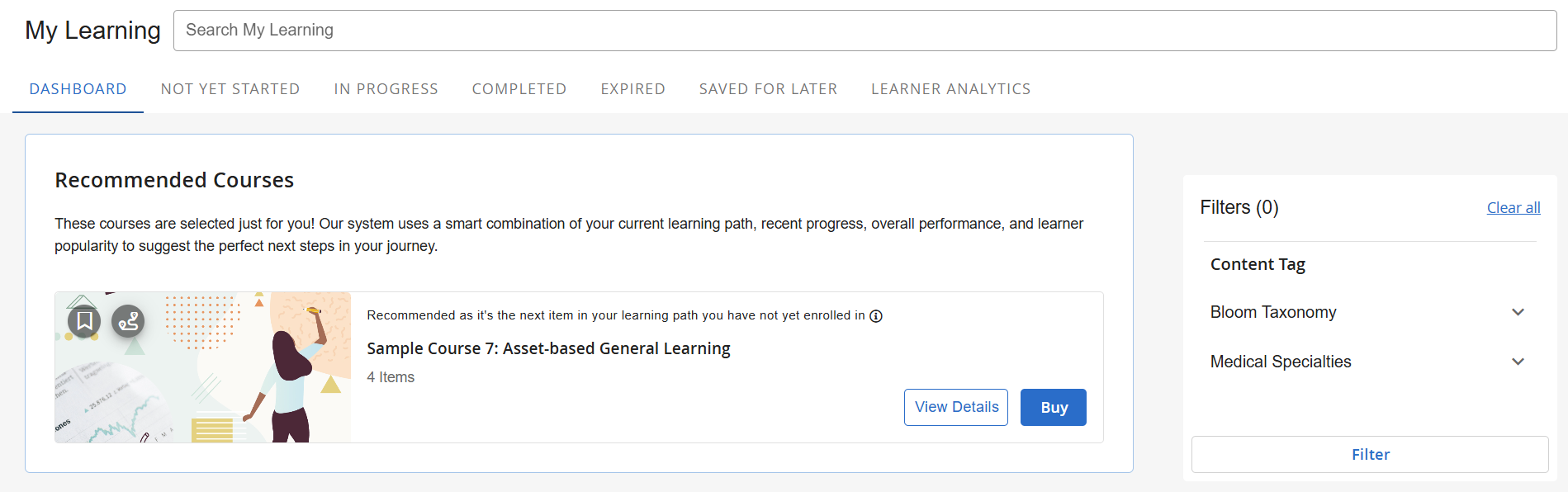Open the Sample Course 7 title link
The width and height of the screenshot is (1568, 492).
548,348
